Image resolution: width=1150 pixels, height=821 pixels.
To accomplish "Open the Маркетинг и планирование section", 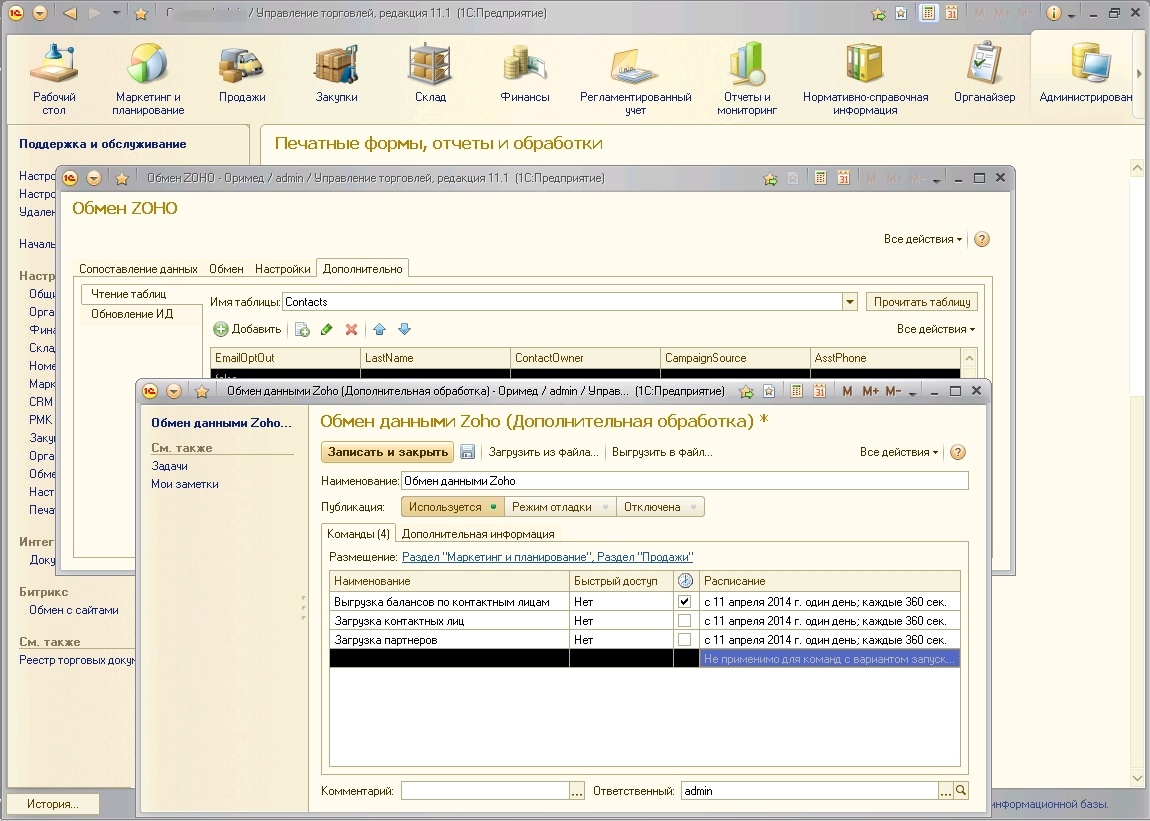I will 148,79.
